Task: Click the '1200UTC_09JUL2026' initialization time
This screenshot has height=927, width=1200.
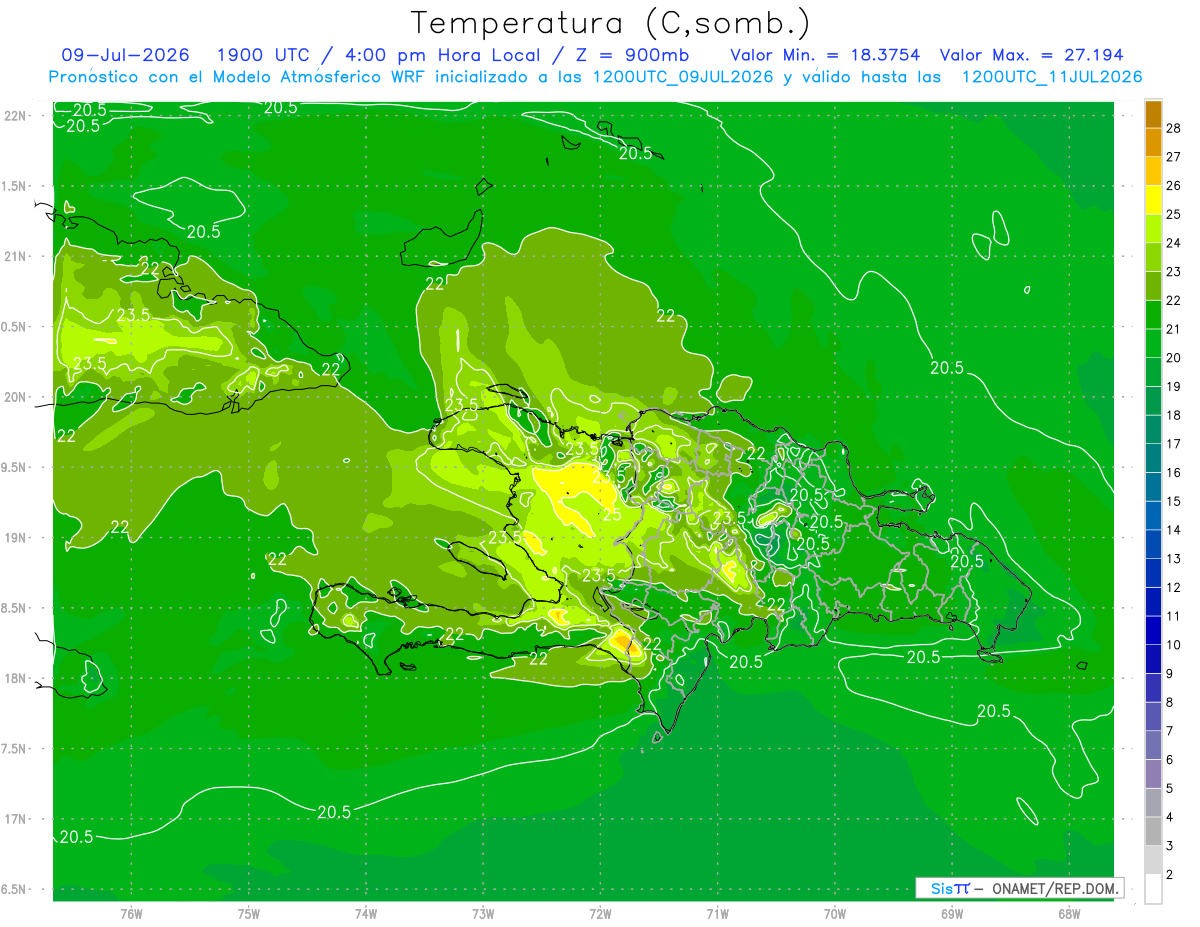Action: (x=682, y=77)
